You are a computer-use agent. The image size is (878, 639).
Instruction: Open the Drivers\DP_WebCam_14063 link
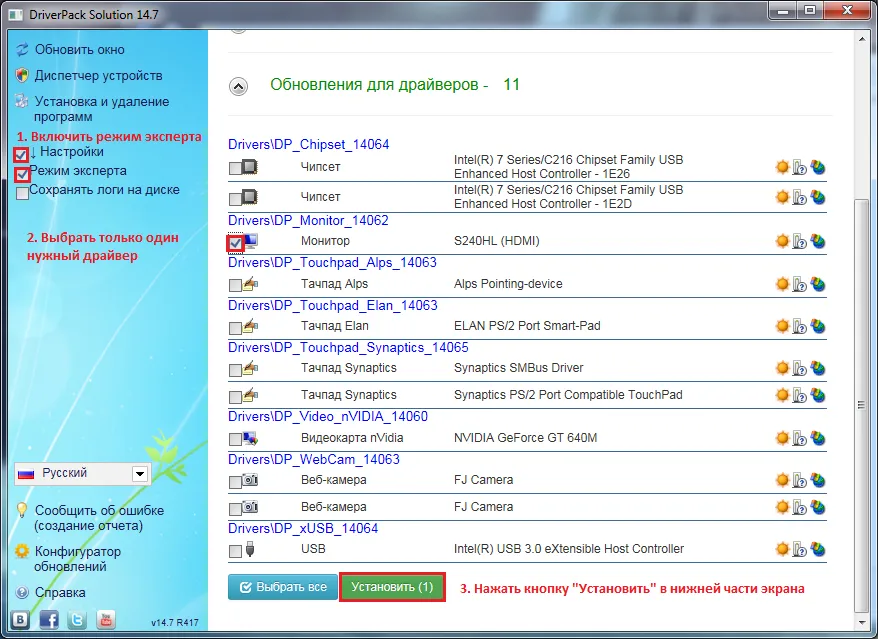314,459
